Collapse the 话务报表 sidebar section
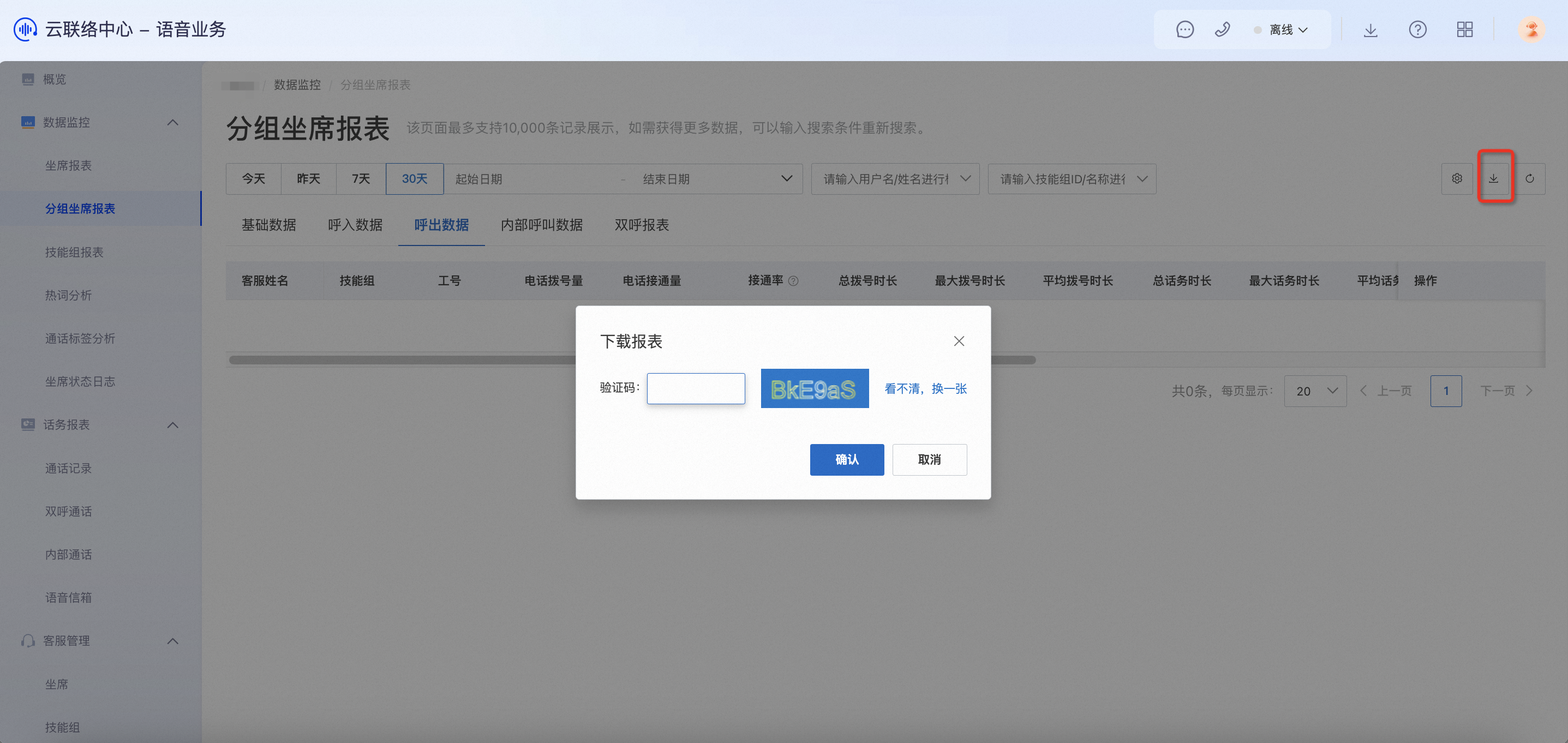This screenshot has width=1568, height=743. [173, 425]
